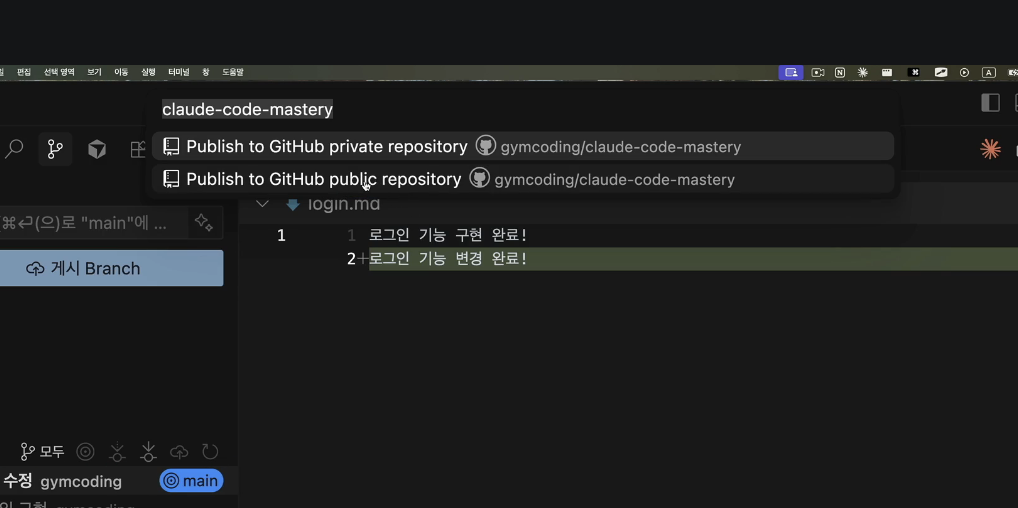Click the 게시 Branch button
Image resolution: width=1018 pixels, height=508 pixels.
[110, 268]
